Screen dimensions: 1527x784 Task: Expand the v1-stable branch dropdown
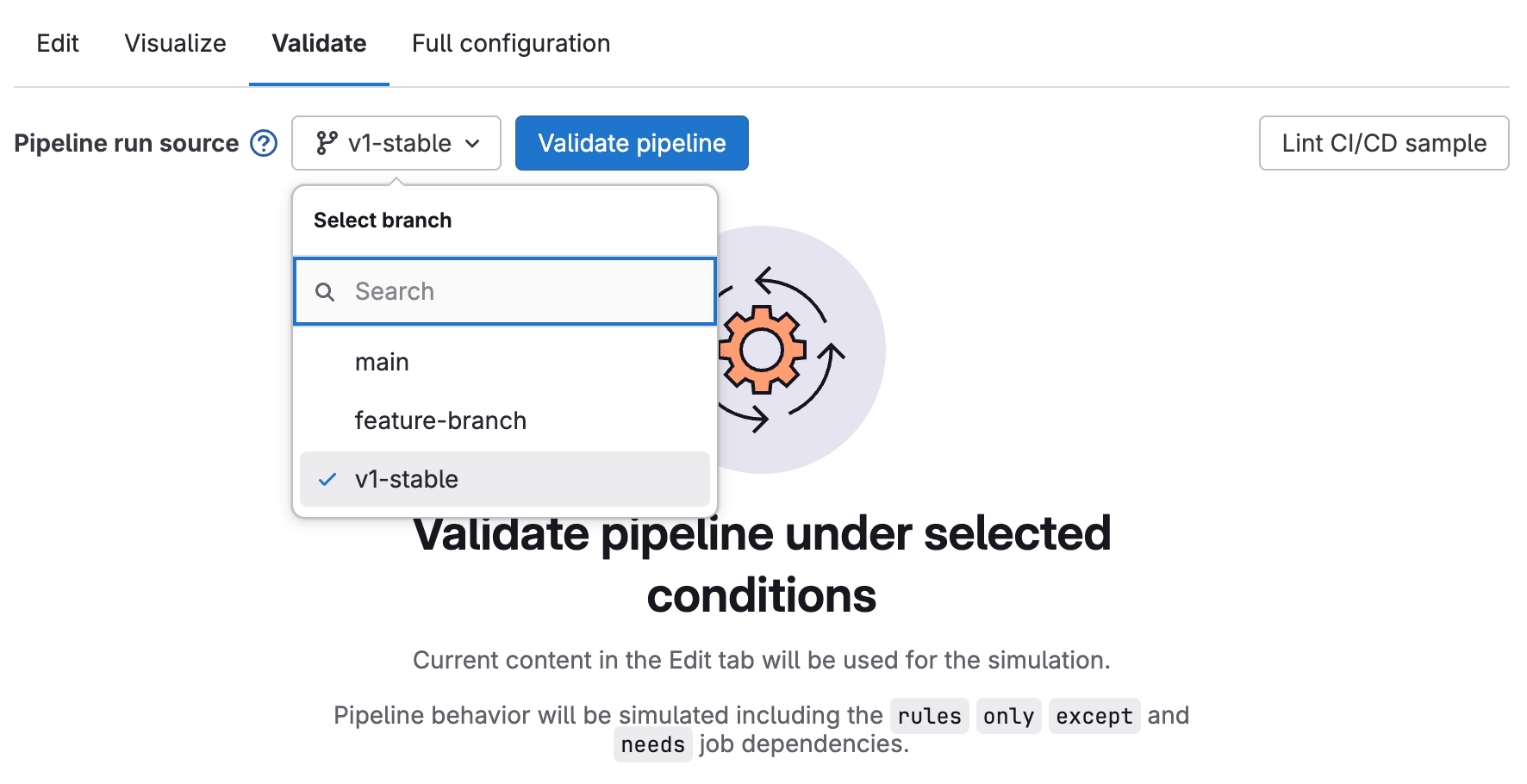coord(396,143)
